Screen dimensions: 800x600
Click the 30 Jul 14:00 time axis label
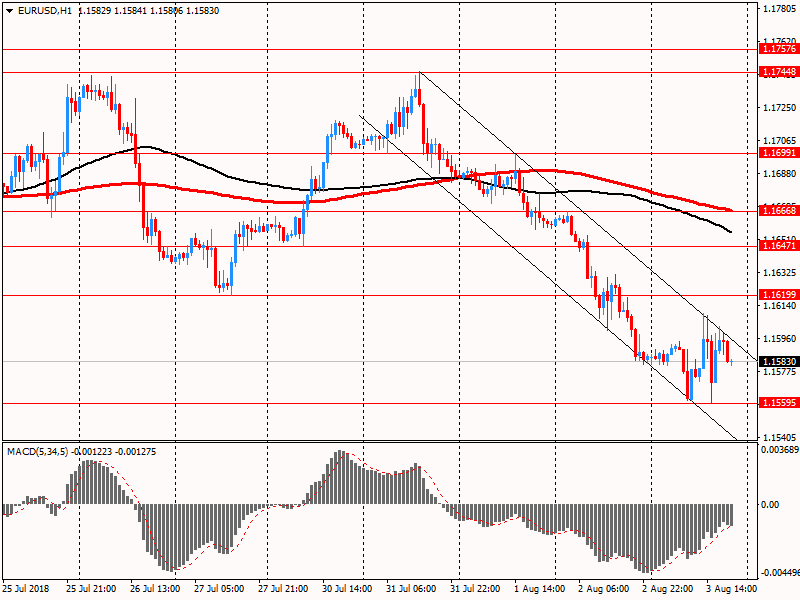[x=347, y=589]
